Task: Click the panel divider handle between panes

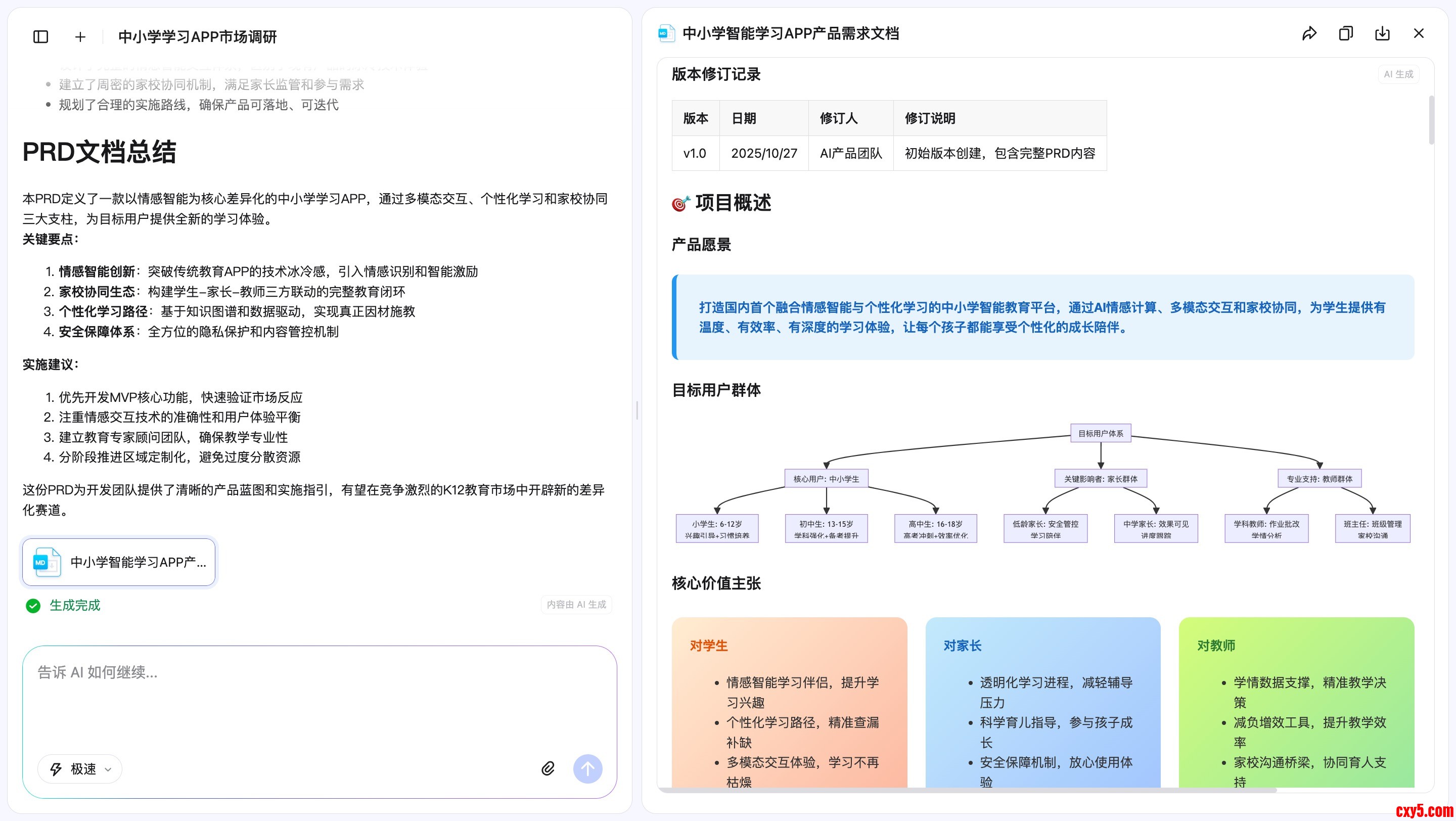Action: [x=637, y=410]
